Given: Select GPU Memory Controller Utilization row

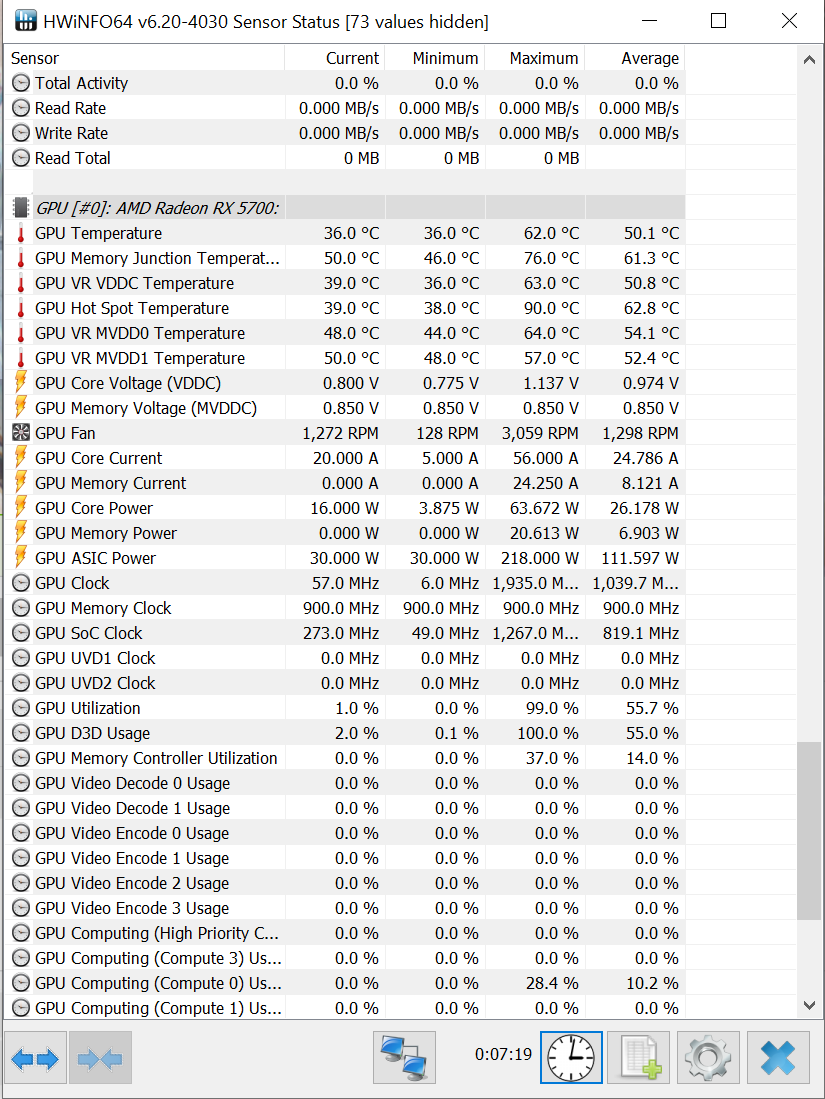Looking at the screenshot, I should (x=345, y=758).
